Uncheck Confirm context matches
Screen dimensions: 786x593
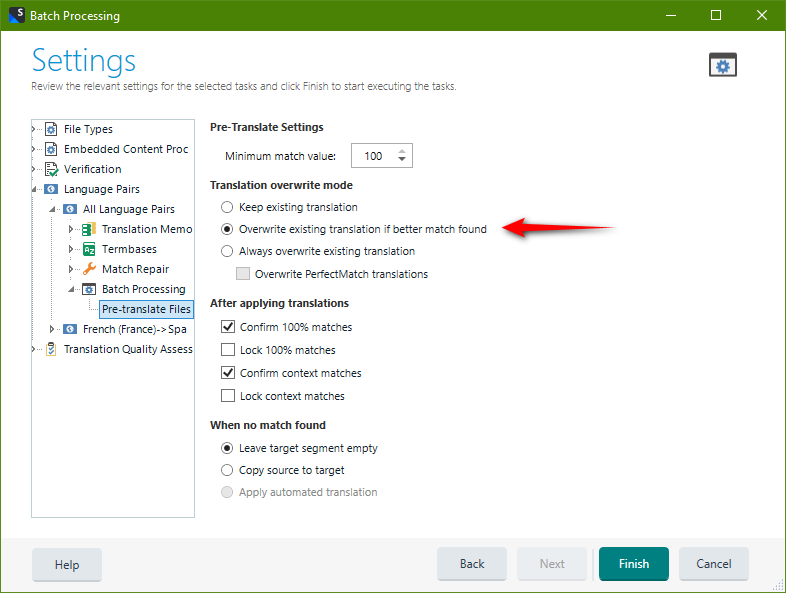pyautogui.click(x=228, y=373)
